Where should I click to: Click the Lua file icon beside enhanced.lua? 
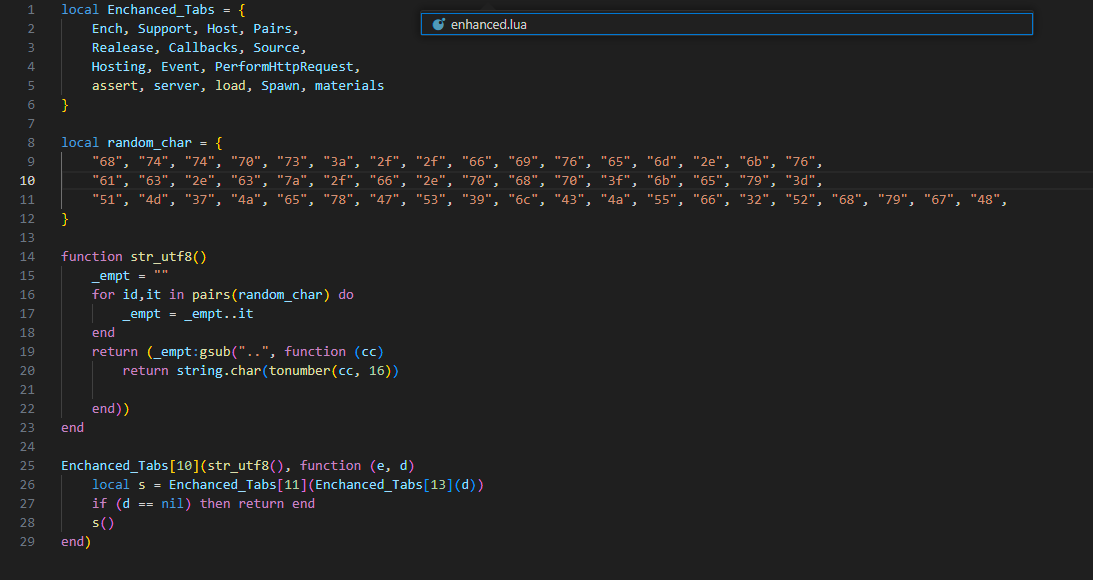[438, 24]
